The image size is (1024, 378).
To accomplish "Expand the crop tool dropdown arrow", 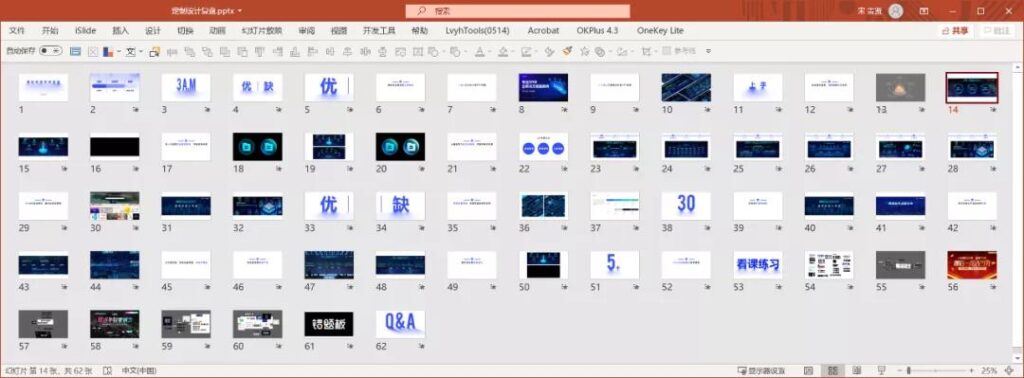I will pos(655,51).
